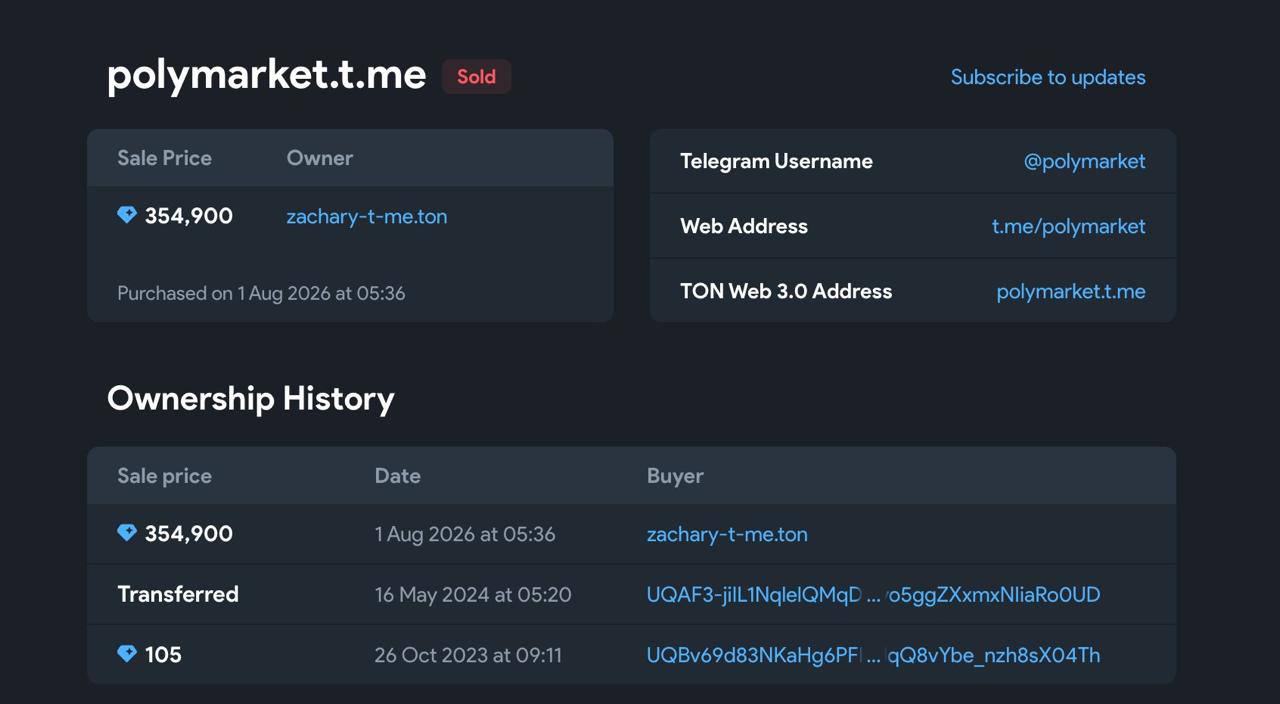Screen dimensions: 1280x704
Task: Open owner zachary-t-me.ton in Sale Price card
Action: 367,216
